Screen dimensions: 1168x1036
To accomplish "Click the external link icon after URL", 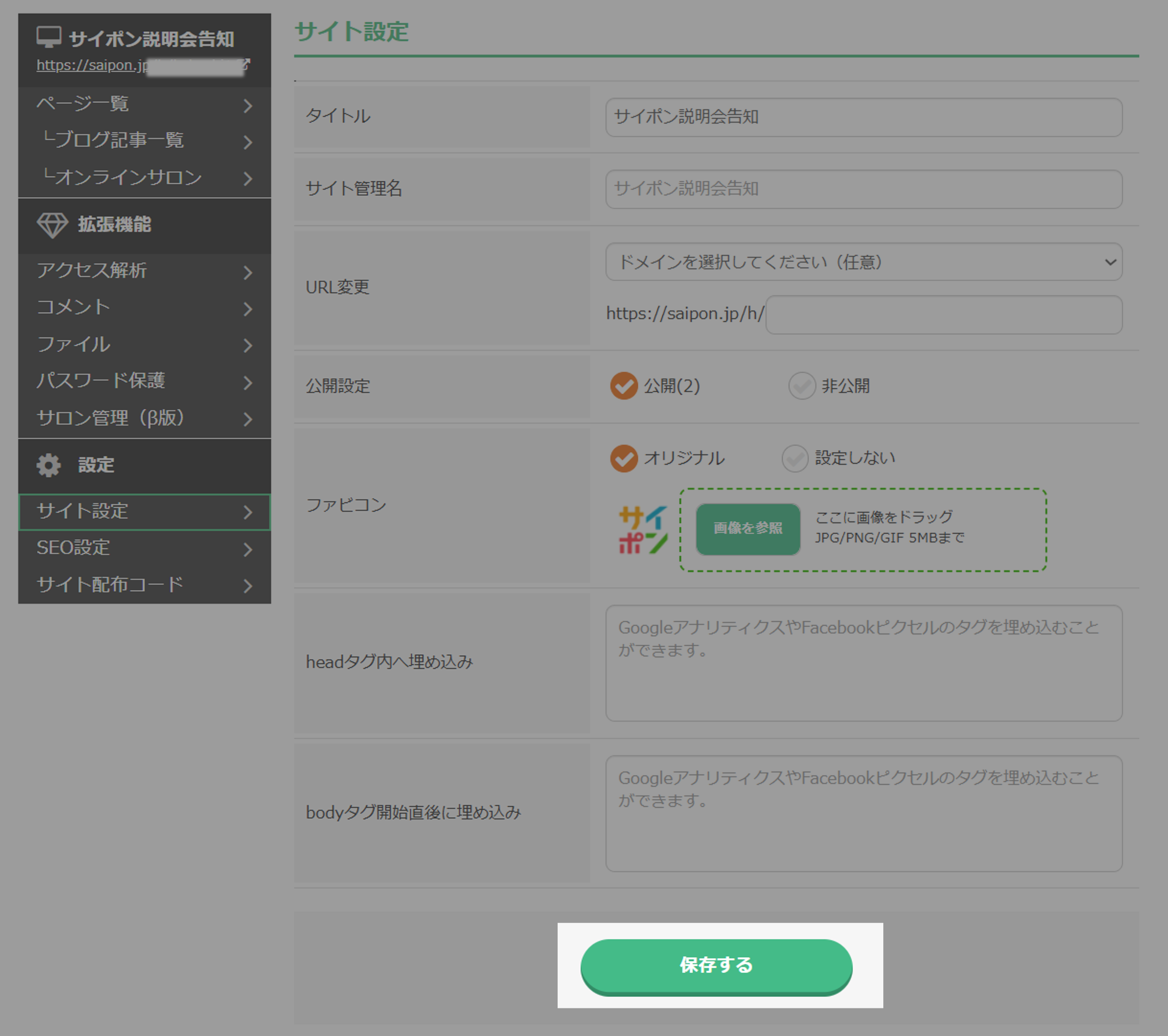I will [x=246, y=64].
